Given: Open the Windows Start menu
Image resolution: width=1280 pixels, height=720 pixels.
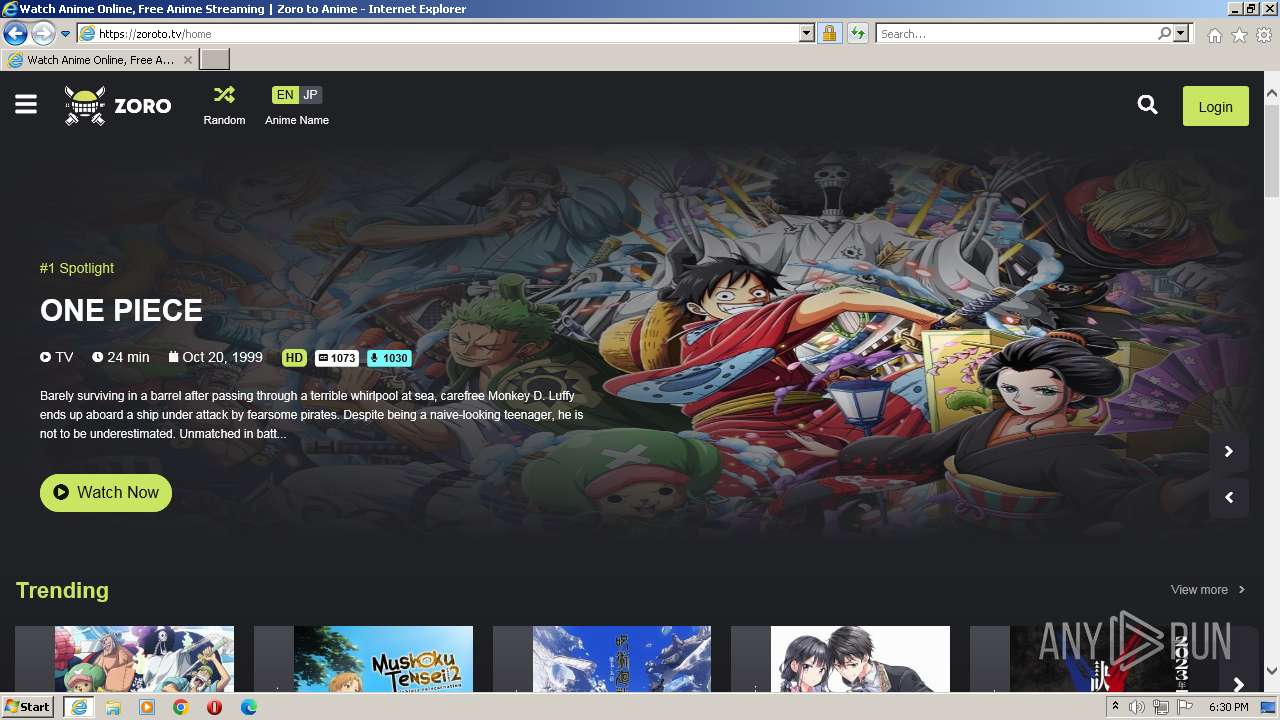Looking at the screenshot, I should point(28,707).
